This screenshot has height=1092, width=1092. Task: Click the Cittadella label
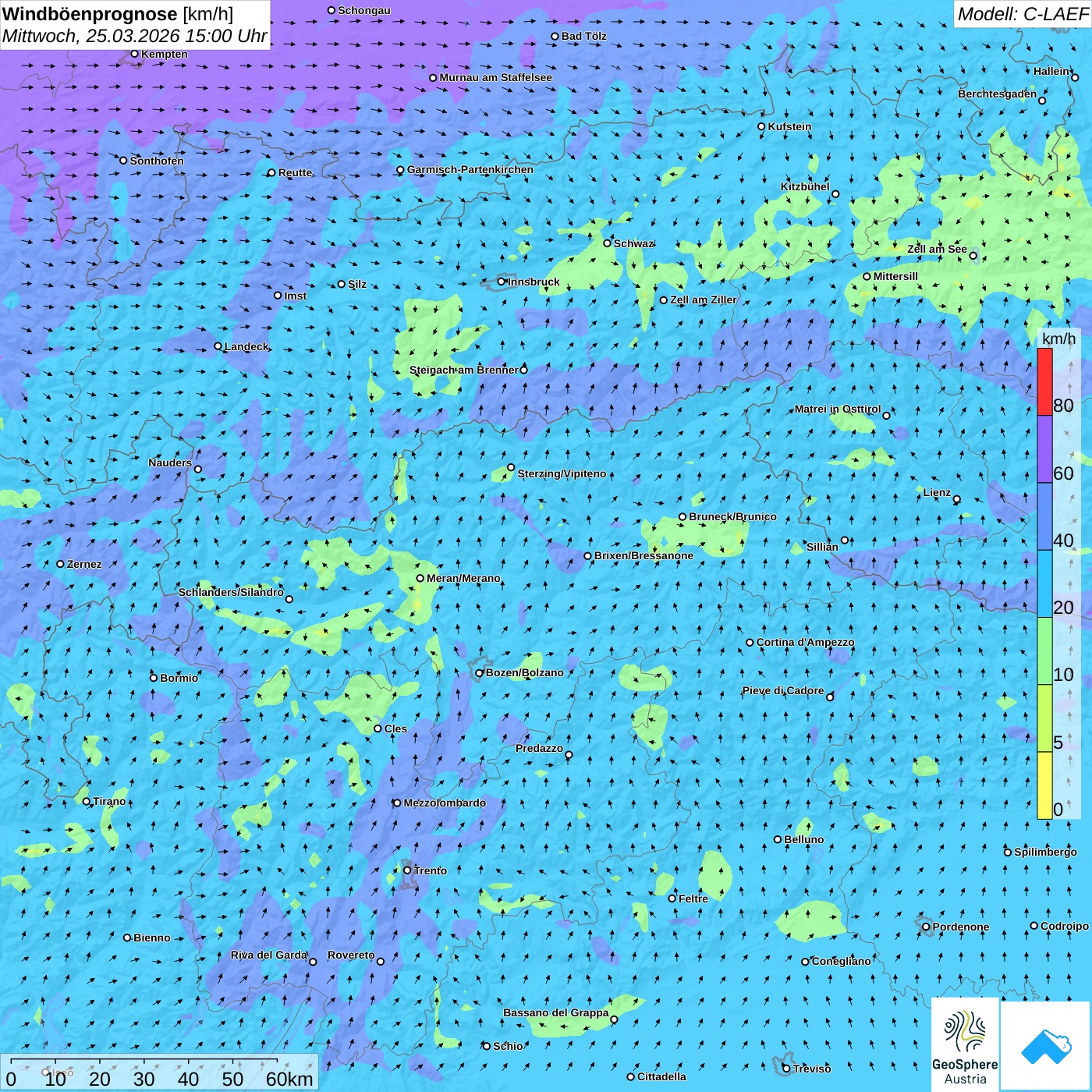(x=661, y=1076)
